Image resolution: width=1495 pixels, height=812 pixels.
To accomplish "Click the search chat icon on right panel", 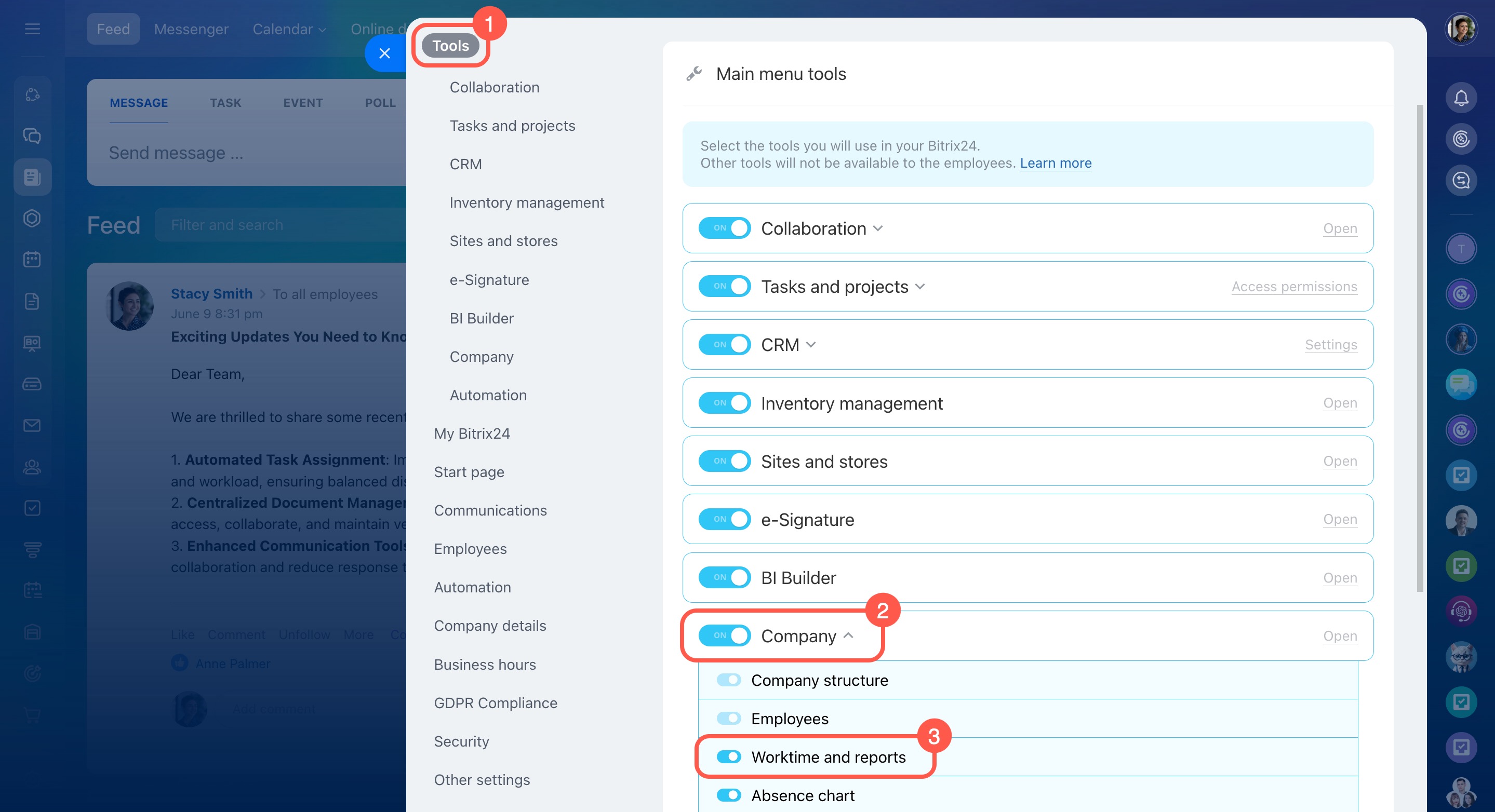I will 1461,180.
